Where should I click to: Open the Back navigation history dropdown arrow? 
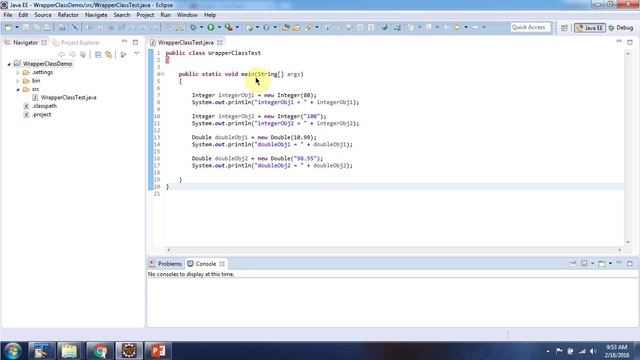coord(466,27)
